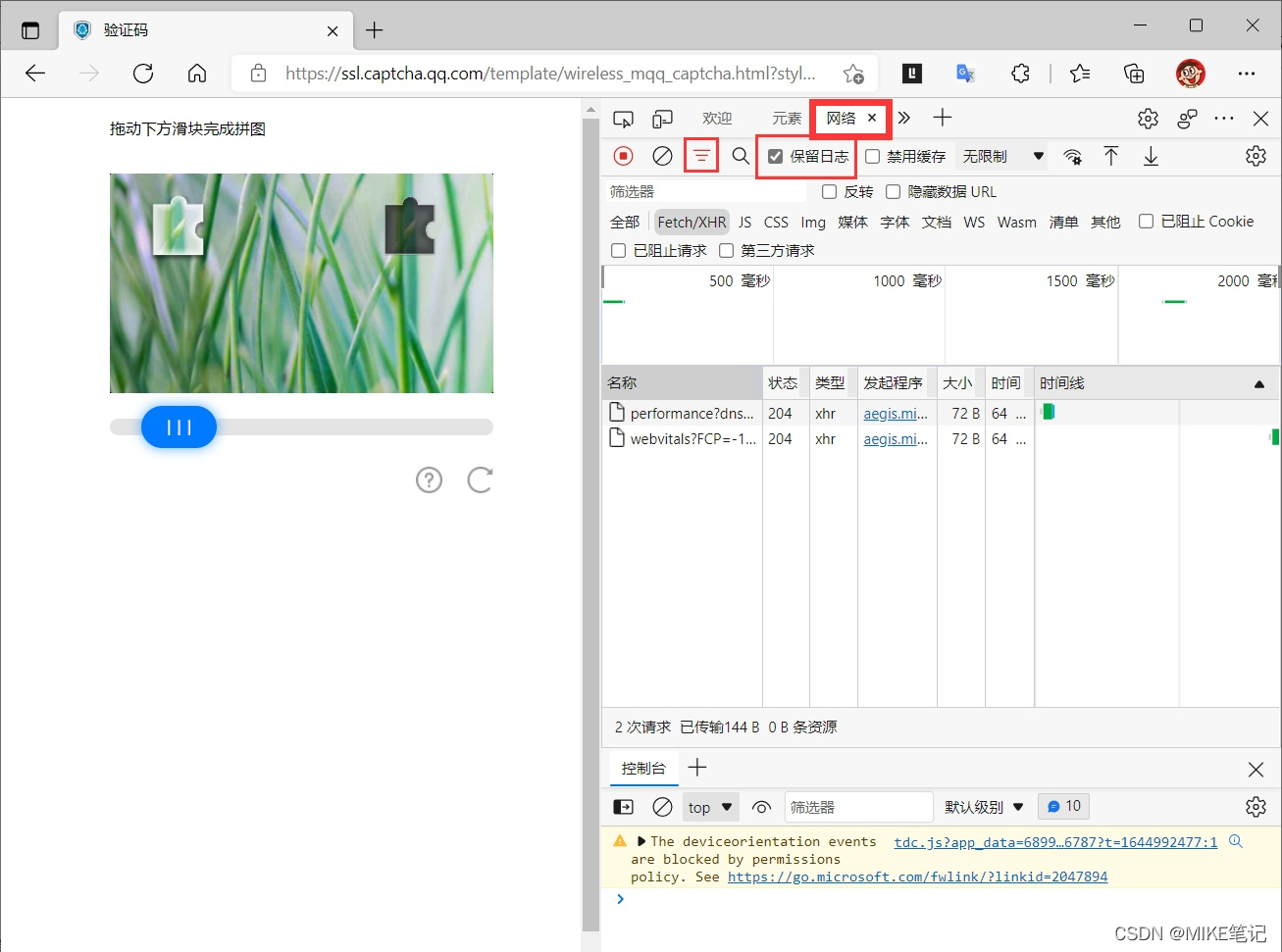The width and height of the screenshot is (1282, 952).
Task: Click the network 筛选器 input field
Action: [x=706, y=192]
